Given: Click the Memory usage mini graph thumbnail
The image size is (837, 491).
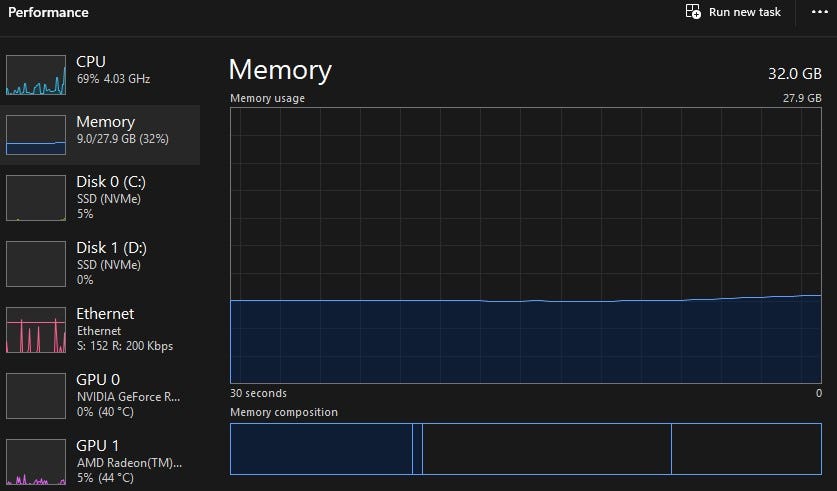Looking at the screenshot, I should click(x=37, y=134).
